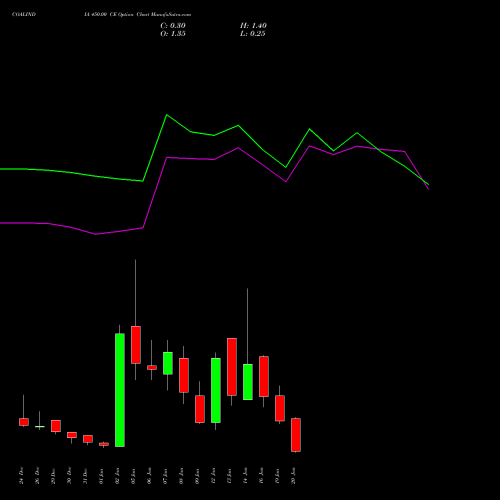This screenshot has height=500, width=500.
Task: Click the red candle above 19 Jan
Action: pos(280,408)
